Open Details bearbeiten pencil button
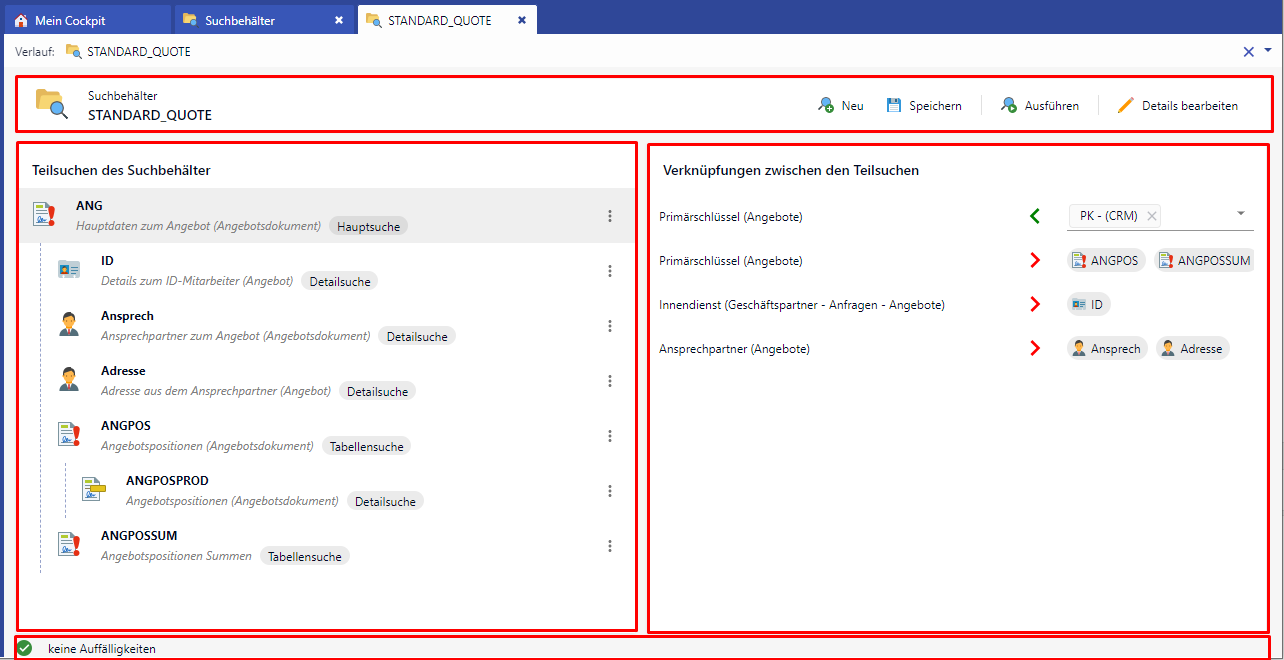This screenshot has width=1284, height=660. coord(1178,105)
